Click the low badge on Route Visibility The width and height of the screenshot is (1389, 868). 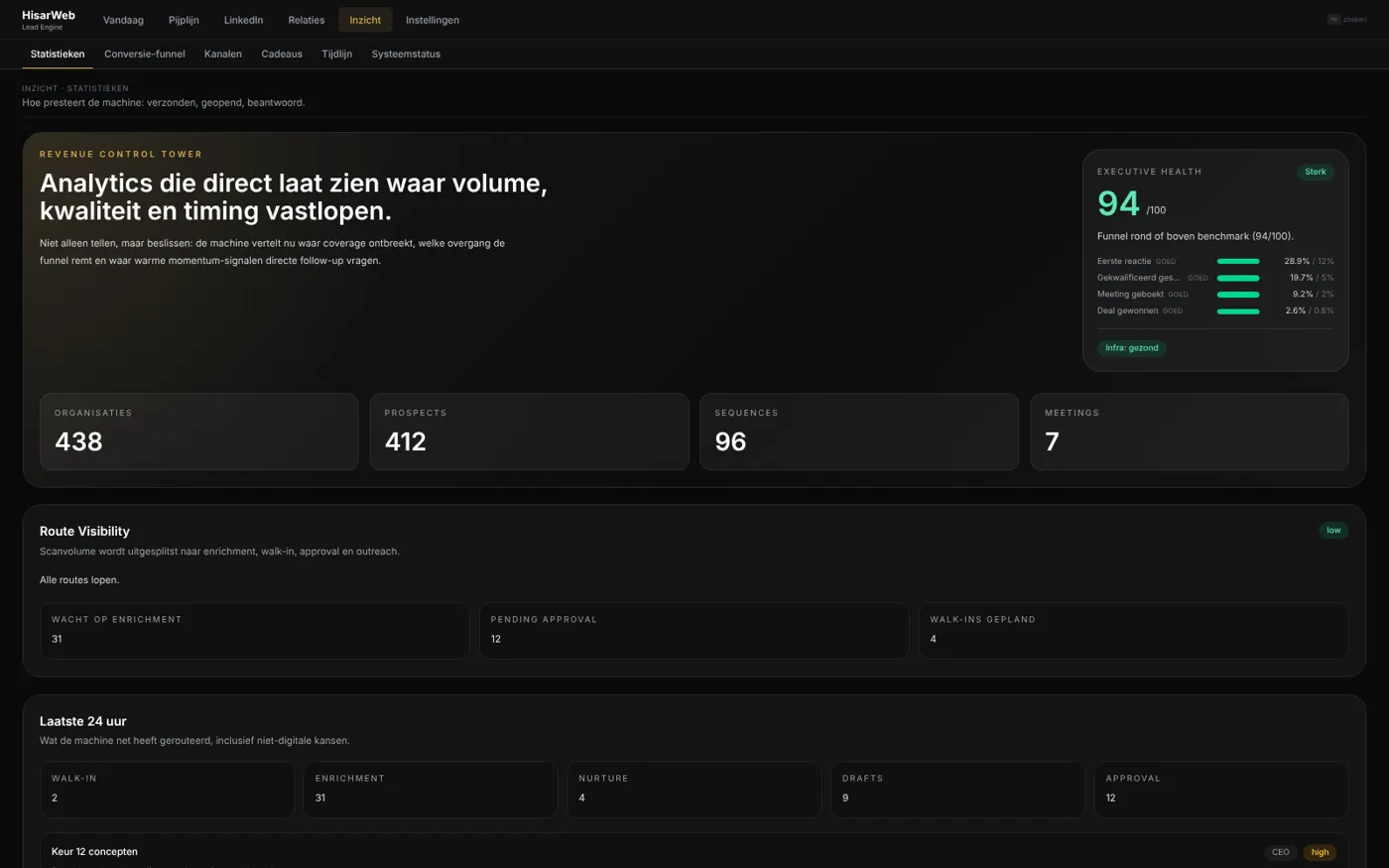click(x=1333, y=531)
